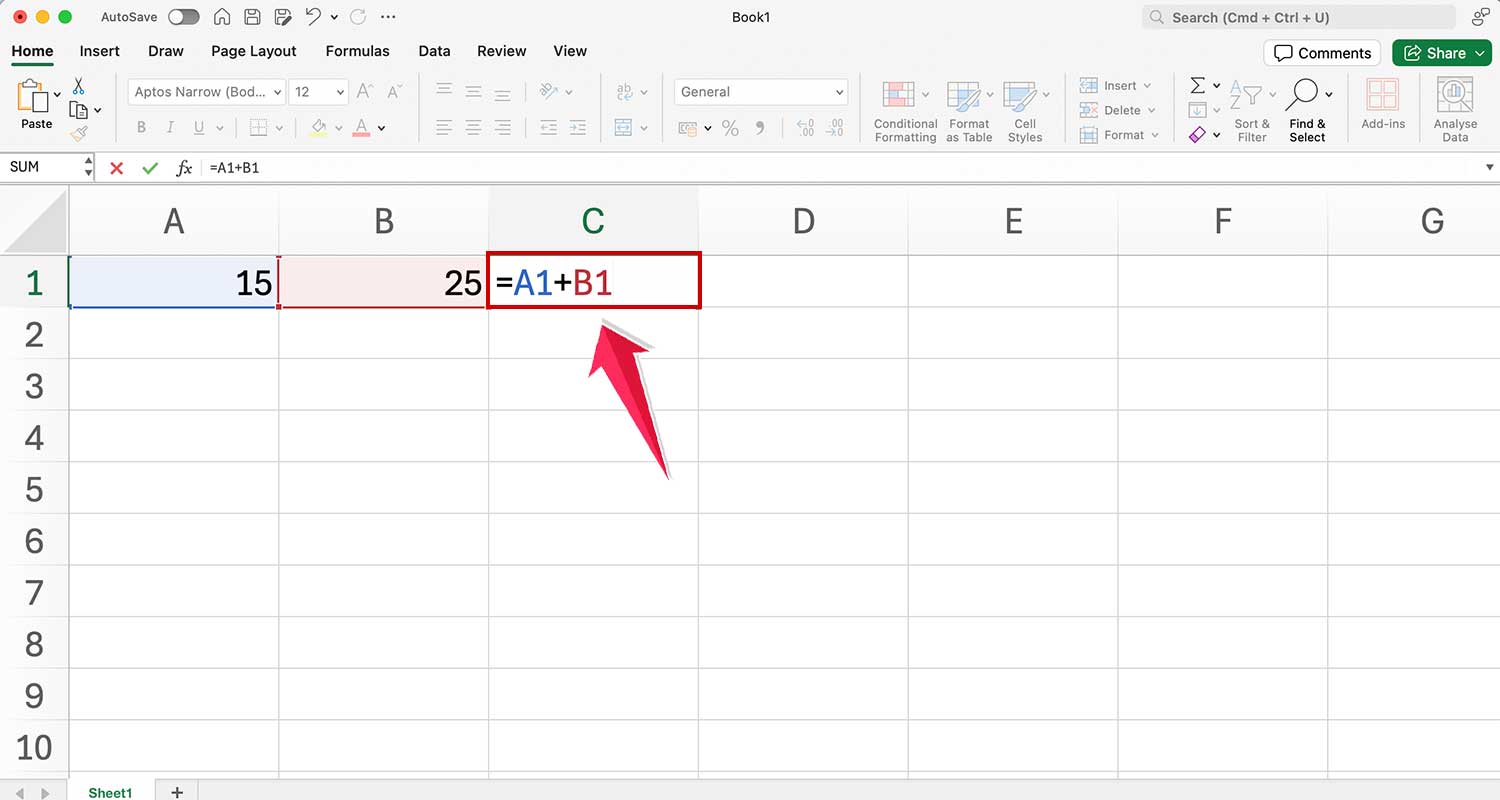The width and height of the screenshot is (1500, 800).
Task: Confirm formula with the green checkmark
Action: 150,168
